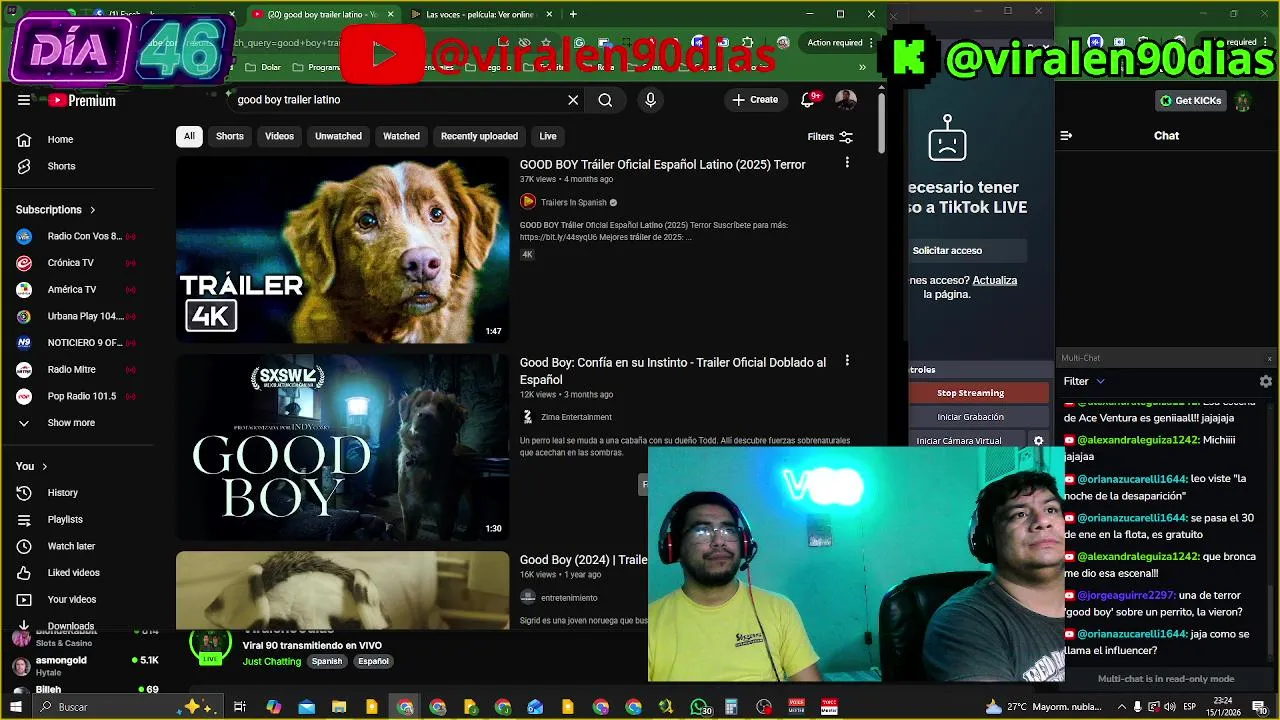Open the asmongold channel in Kick sidebar

(85, 665)
